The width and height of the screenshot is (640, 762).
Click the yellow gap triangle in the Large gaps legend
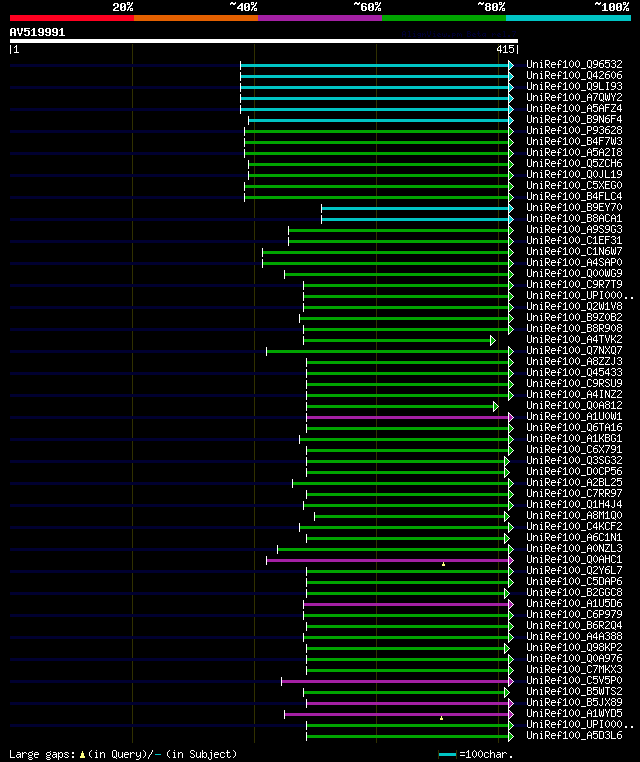(82, 755)
